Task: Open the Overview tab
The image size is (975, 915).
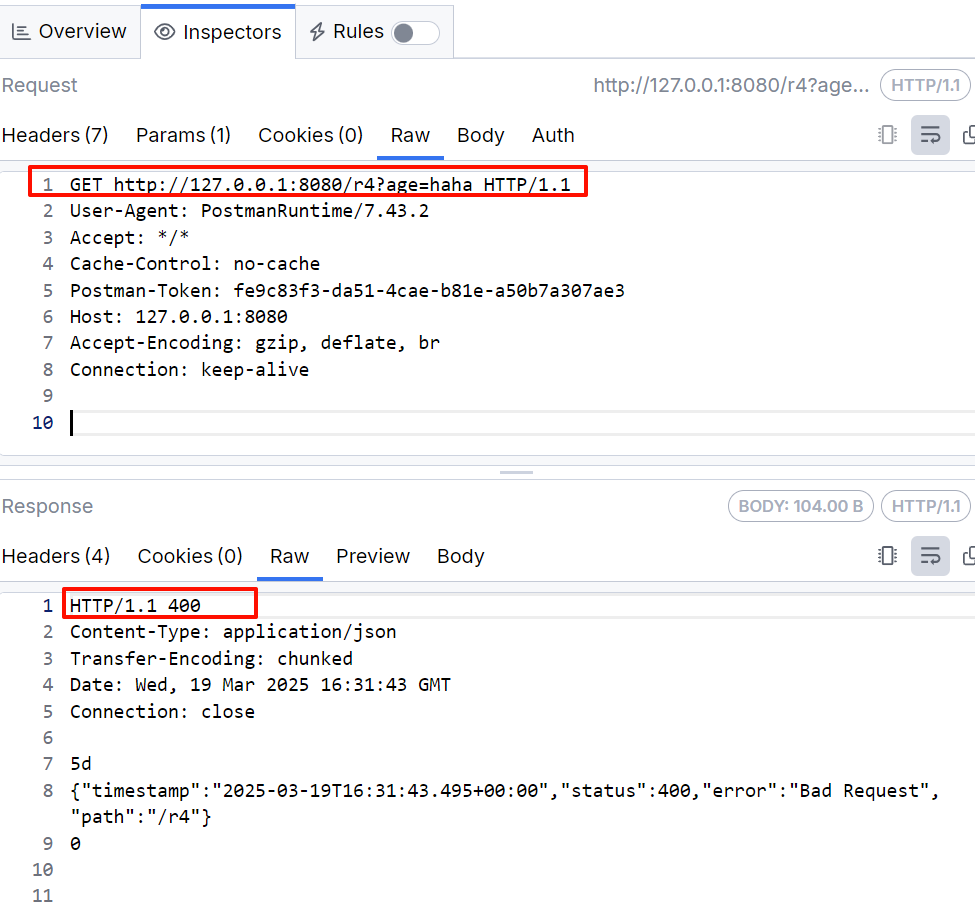Action: click(x=70, y=31)
